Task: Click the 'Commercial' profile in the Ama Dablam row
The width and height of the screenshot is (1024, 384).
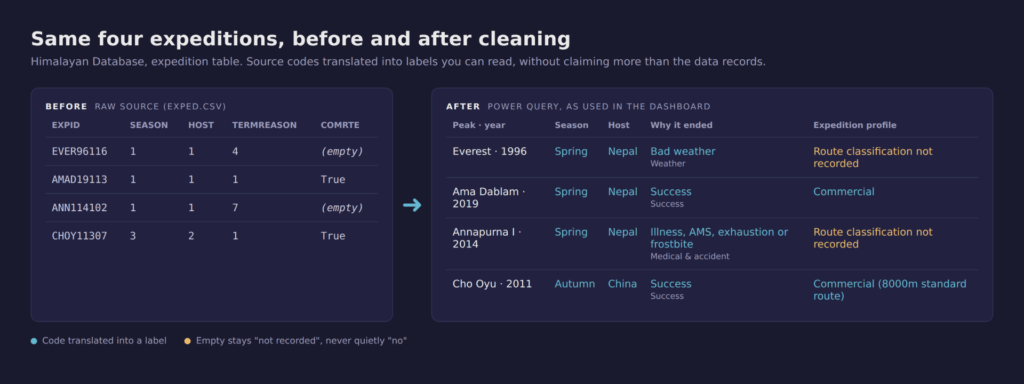Action: (843, 192)
